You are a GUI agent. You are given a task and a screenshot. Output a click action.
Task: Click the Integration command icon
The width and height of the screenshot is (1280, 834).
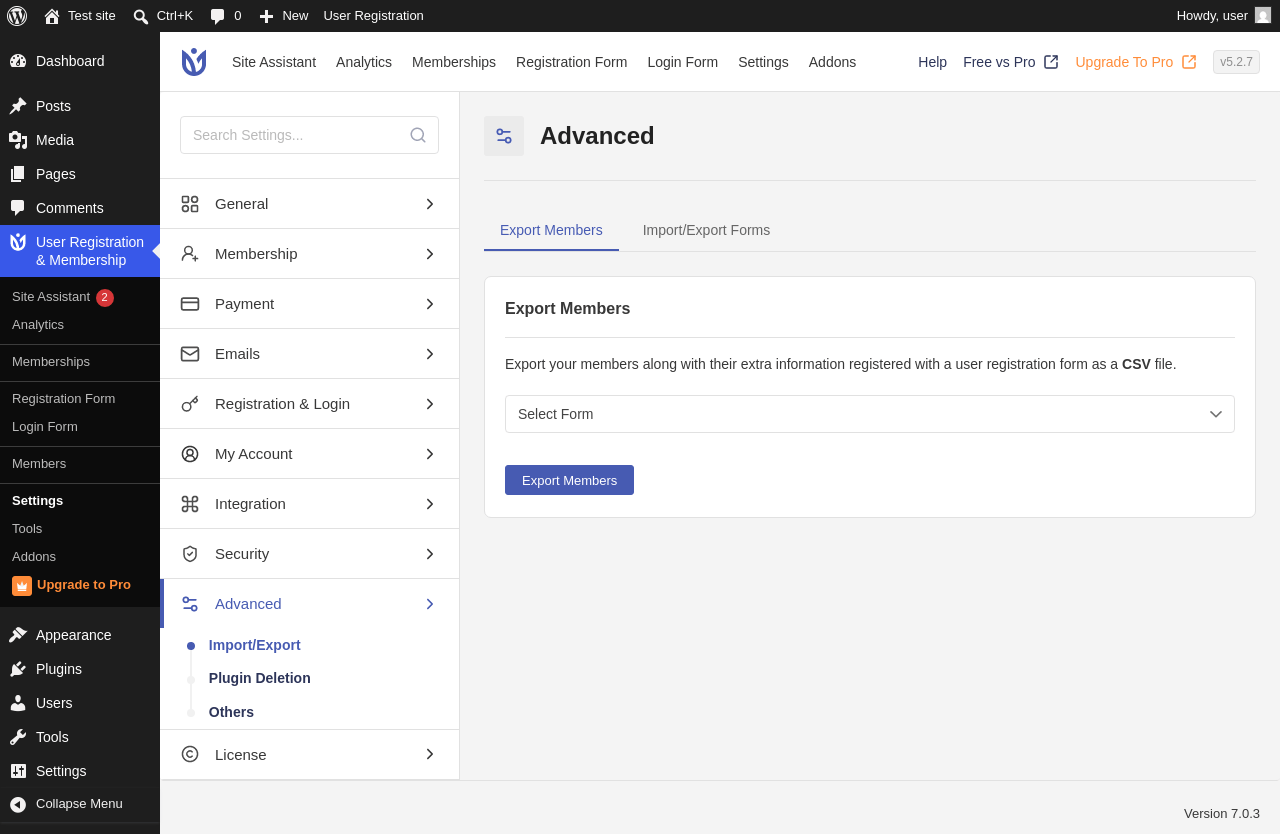(190, 504)
